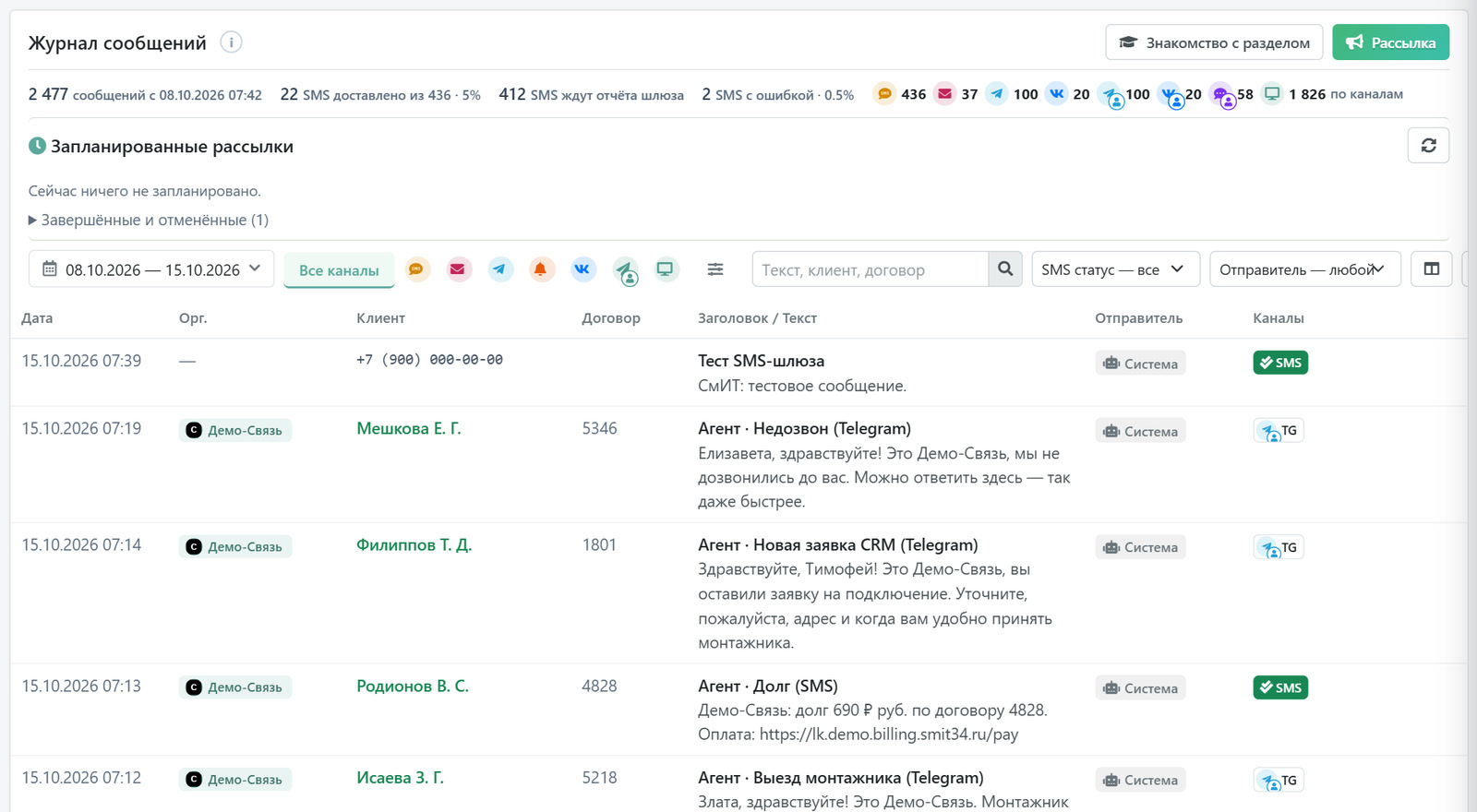Image resolution: width=1477 pixels, height=812 pixels.
Task: Filter by personal Telegram account icon
Action: click(x=625, y=270)
